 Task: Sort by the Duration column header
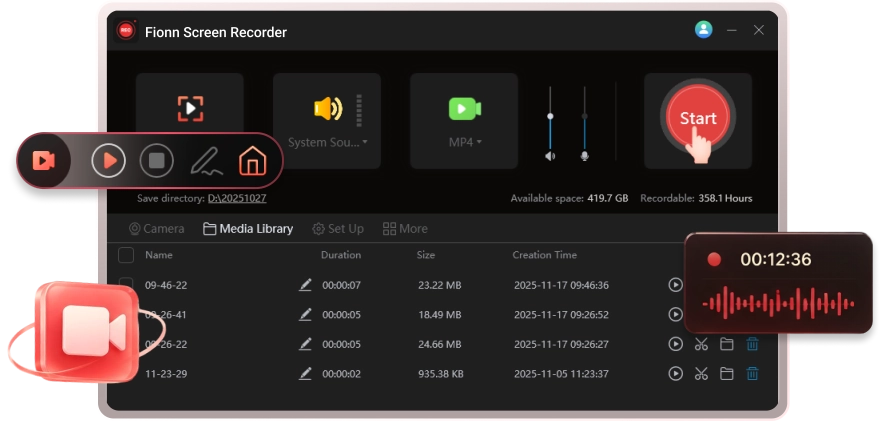tap(341, 255)
